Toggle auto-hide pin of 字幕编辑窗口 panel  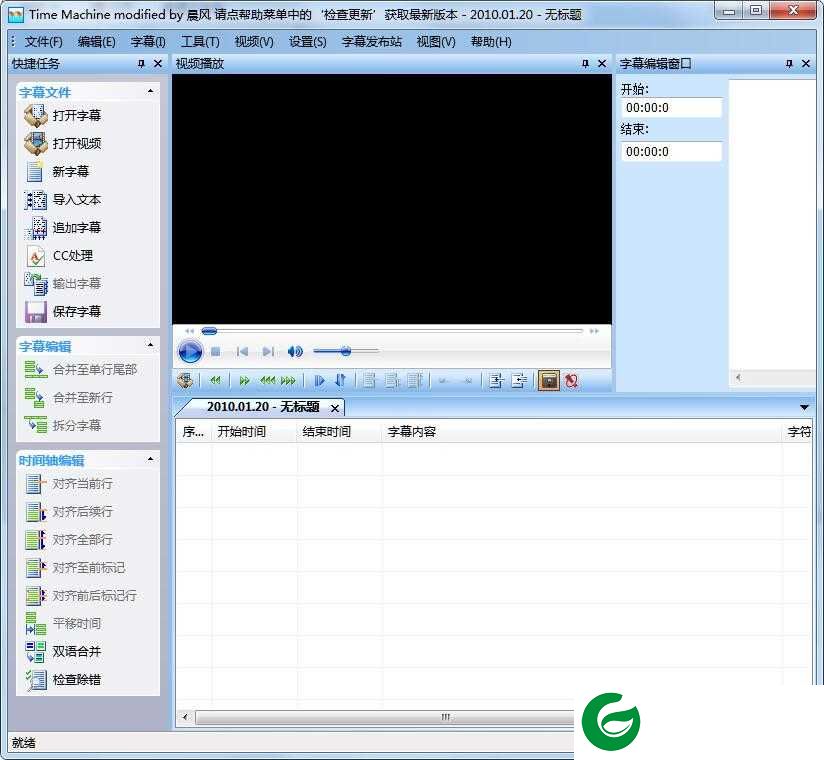coord(789,64)
